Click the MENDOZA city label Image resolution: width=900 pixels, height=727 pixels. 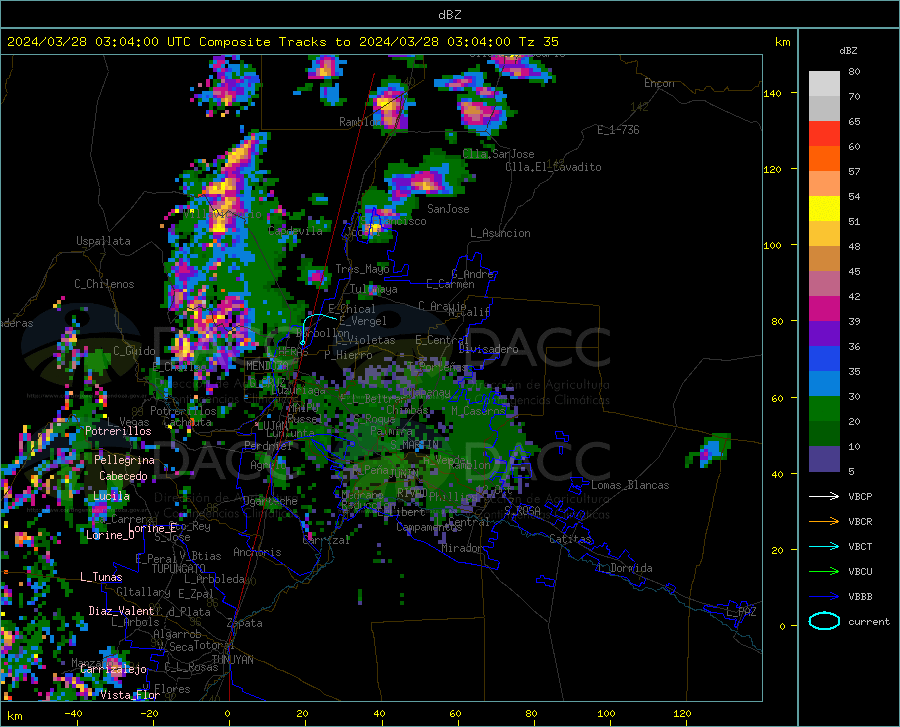tap(267, 366)
